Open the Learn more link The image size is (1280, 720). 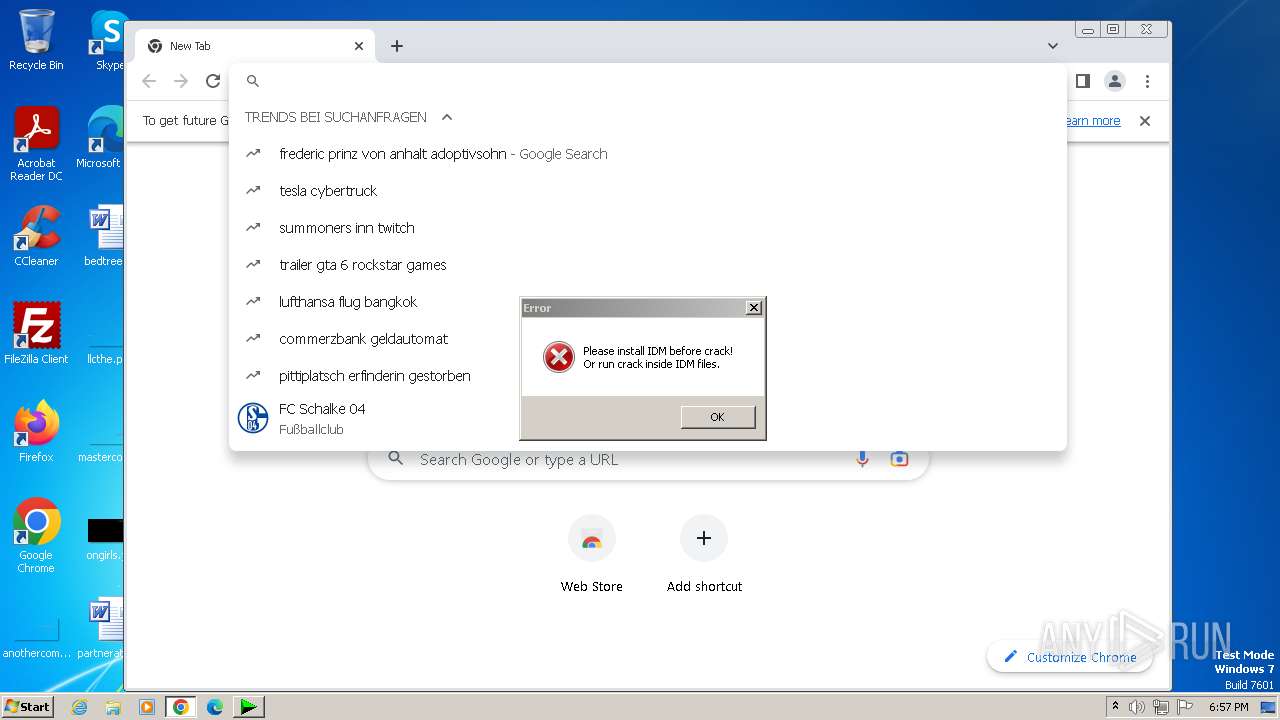(x=1092, y=121)
